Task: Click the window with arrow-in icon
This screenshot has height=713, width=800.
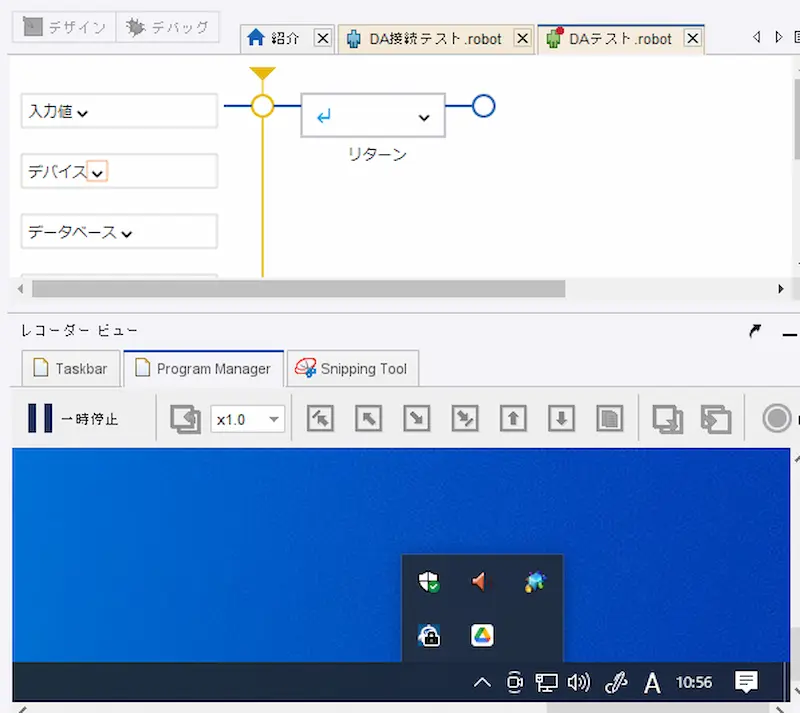Action: [x=716, y=419]
